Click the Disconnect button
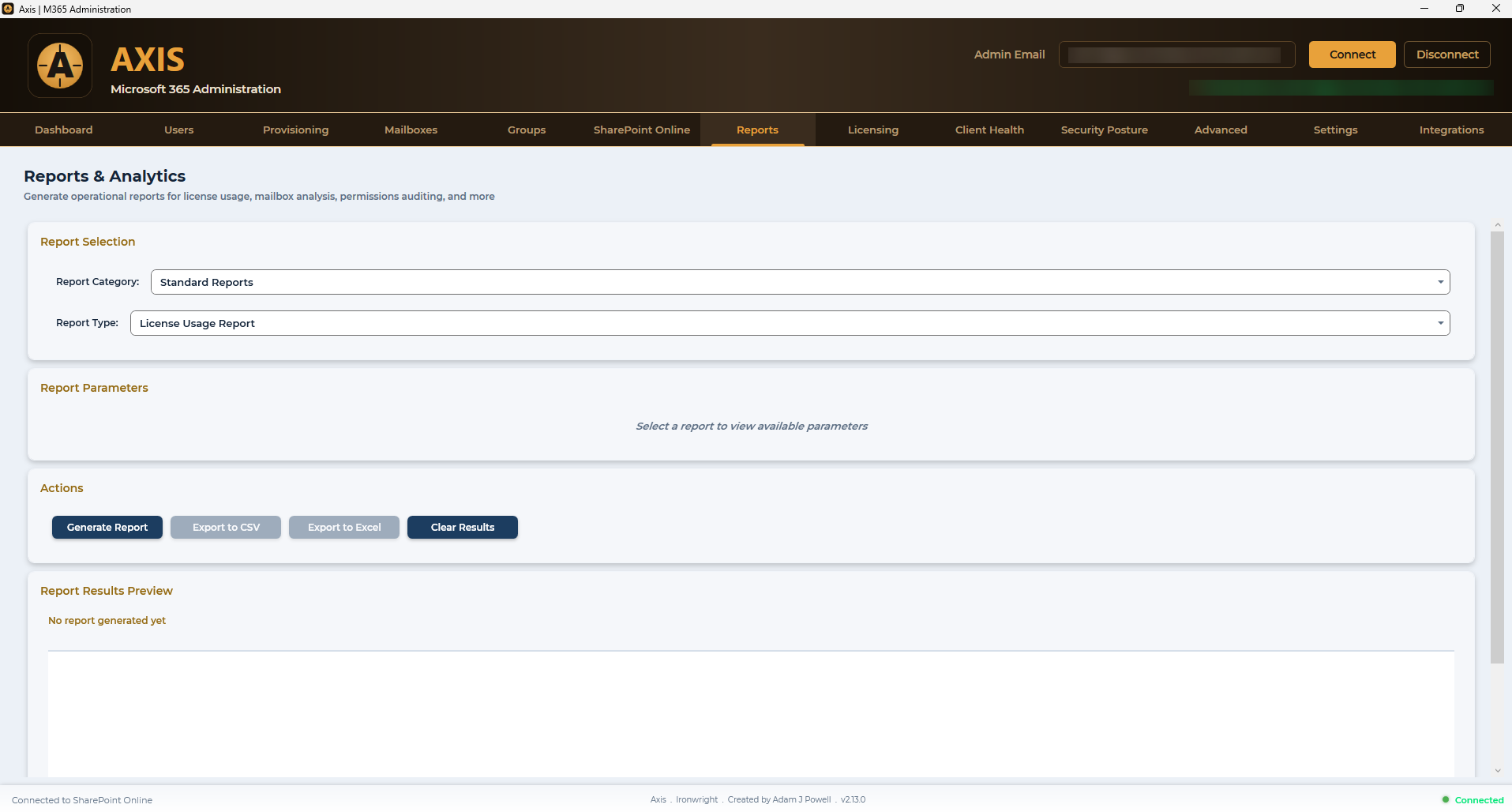The image size is (1512, 812). 1447,55
